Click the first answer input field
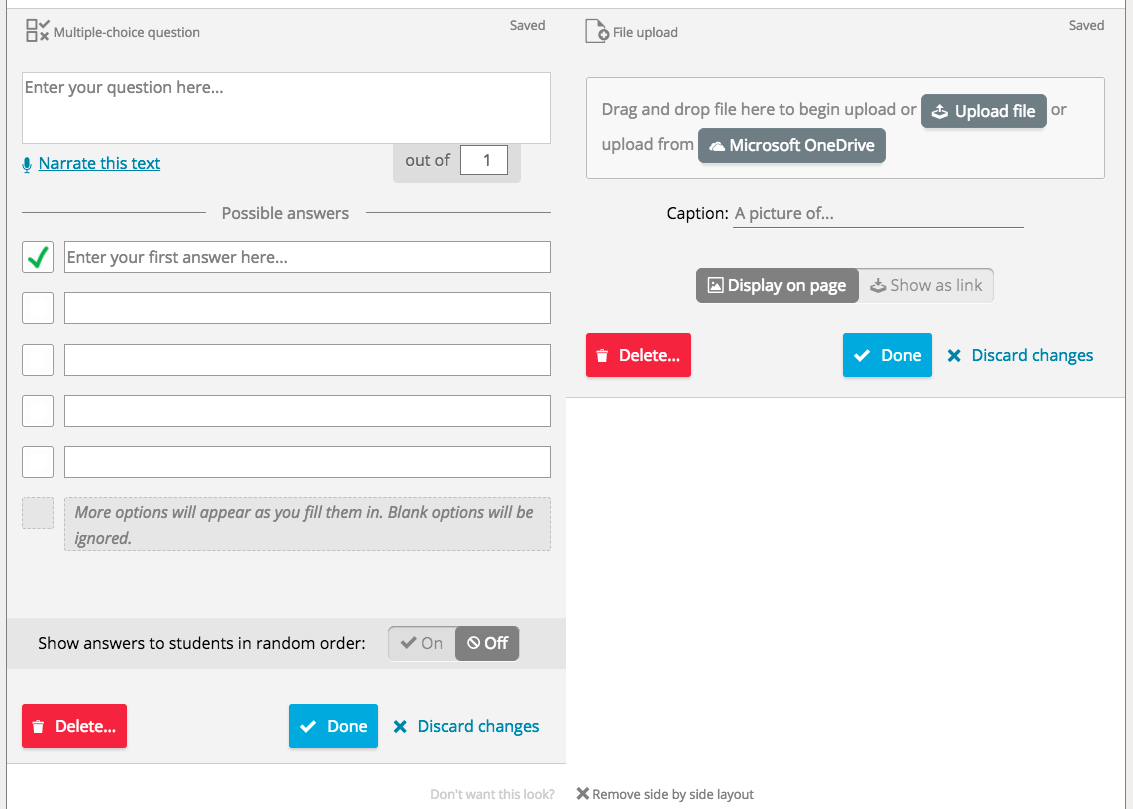 (x=307, y=257)
